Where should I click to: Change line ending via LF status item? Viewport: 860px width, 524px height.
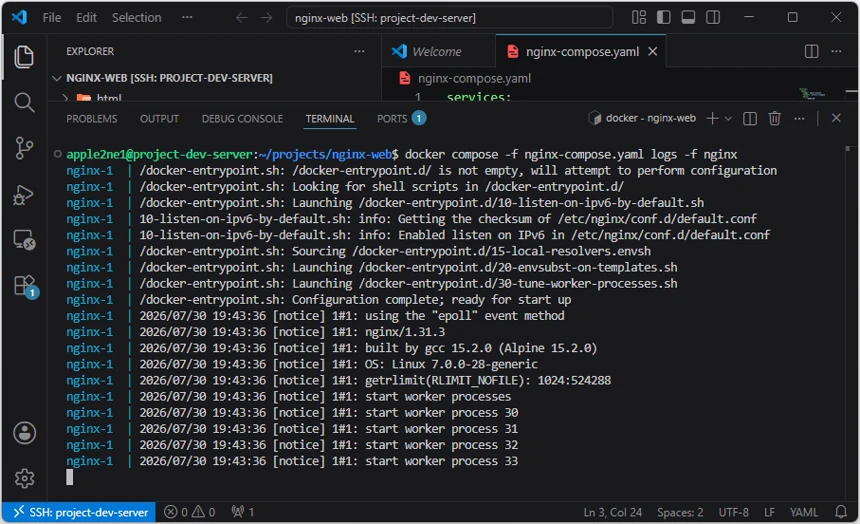(x=770, y=512)
